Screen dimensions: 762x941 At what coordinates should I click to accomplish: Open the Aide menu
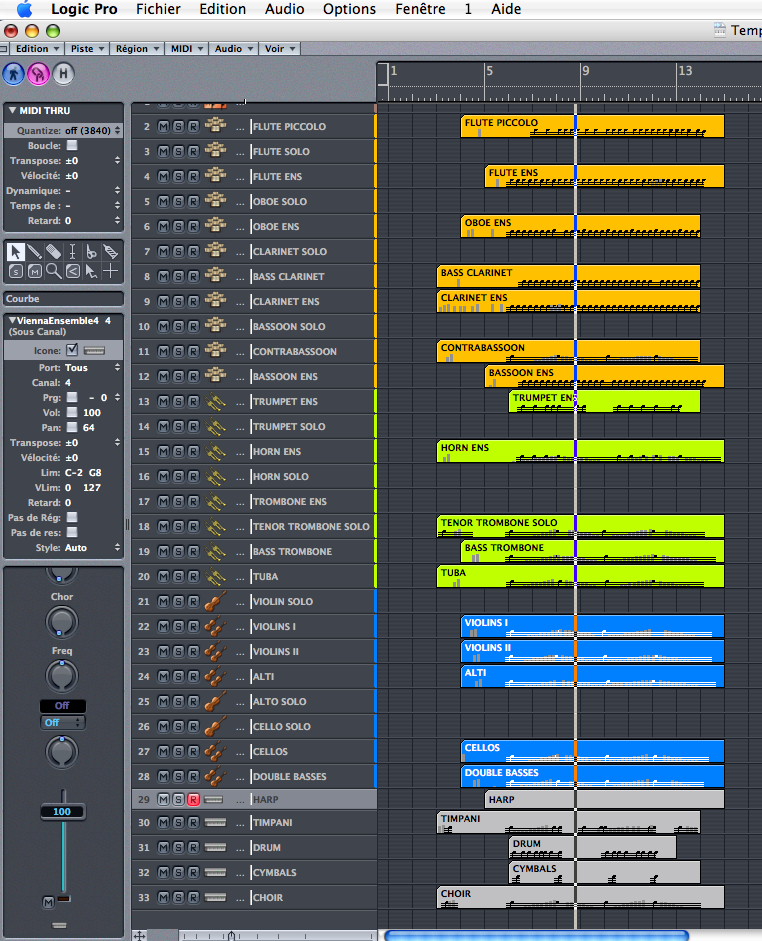pos(506,9)
